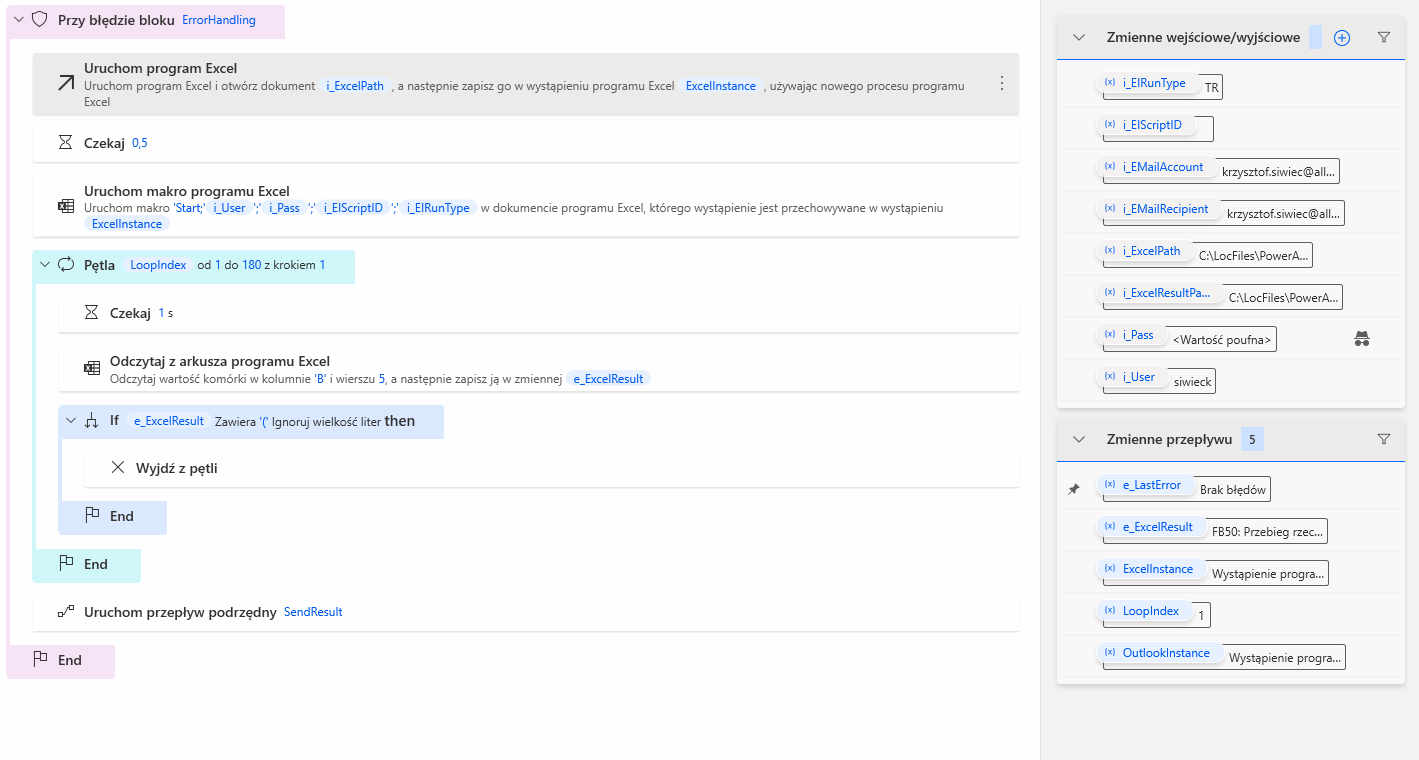
Task: Click the Wyjdź z pętli X icon
Action: [x=118, y=468]
